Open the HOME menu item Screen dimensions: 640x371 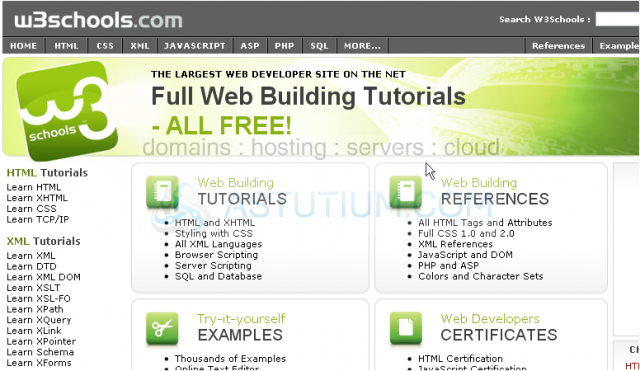point(24,46)
